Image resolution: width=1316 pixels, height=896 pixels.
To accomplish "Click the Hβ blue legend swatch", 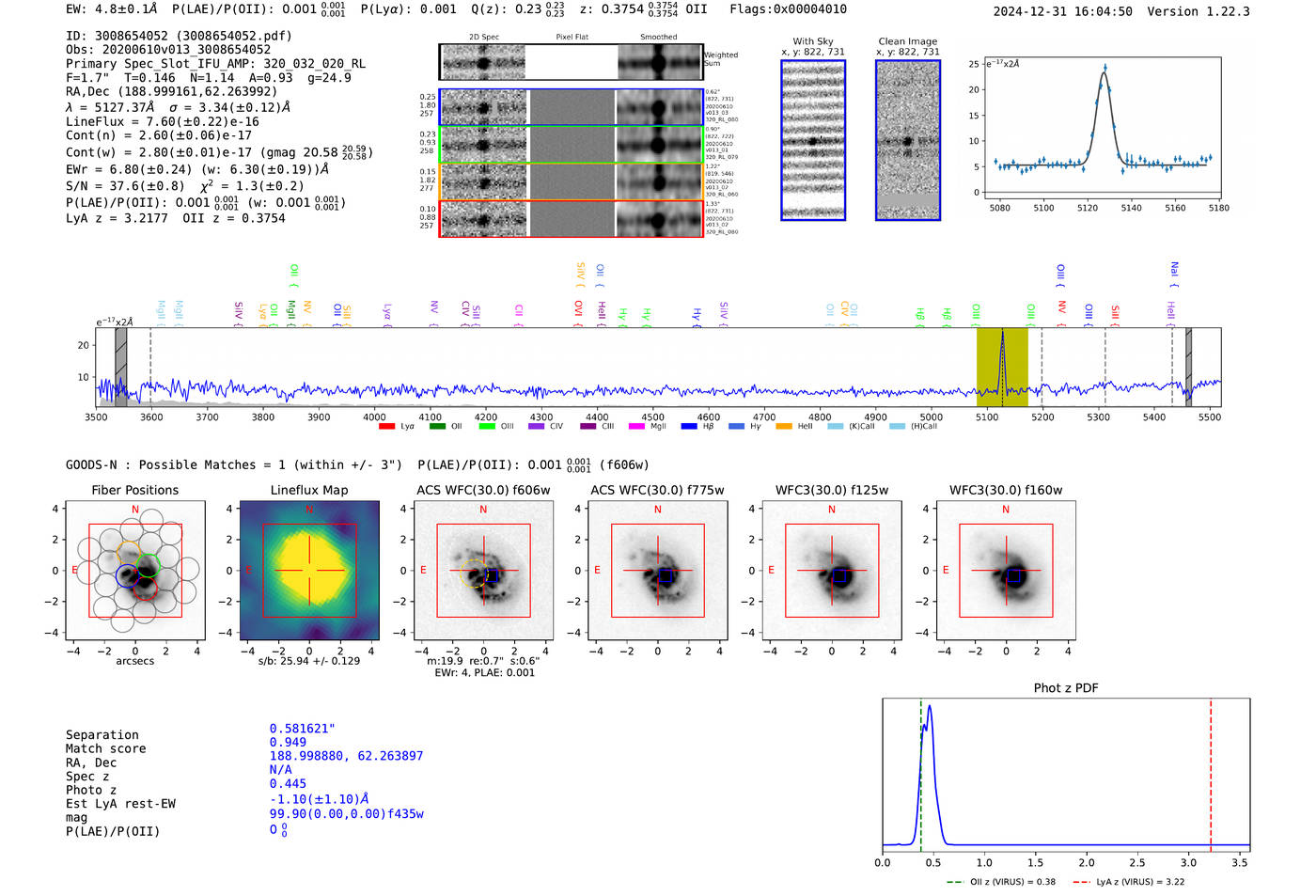I will (689, 427).
